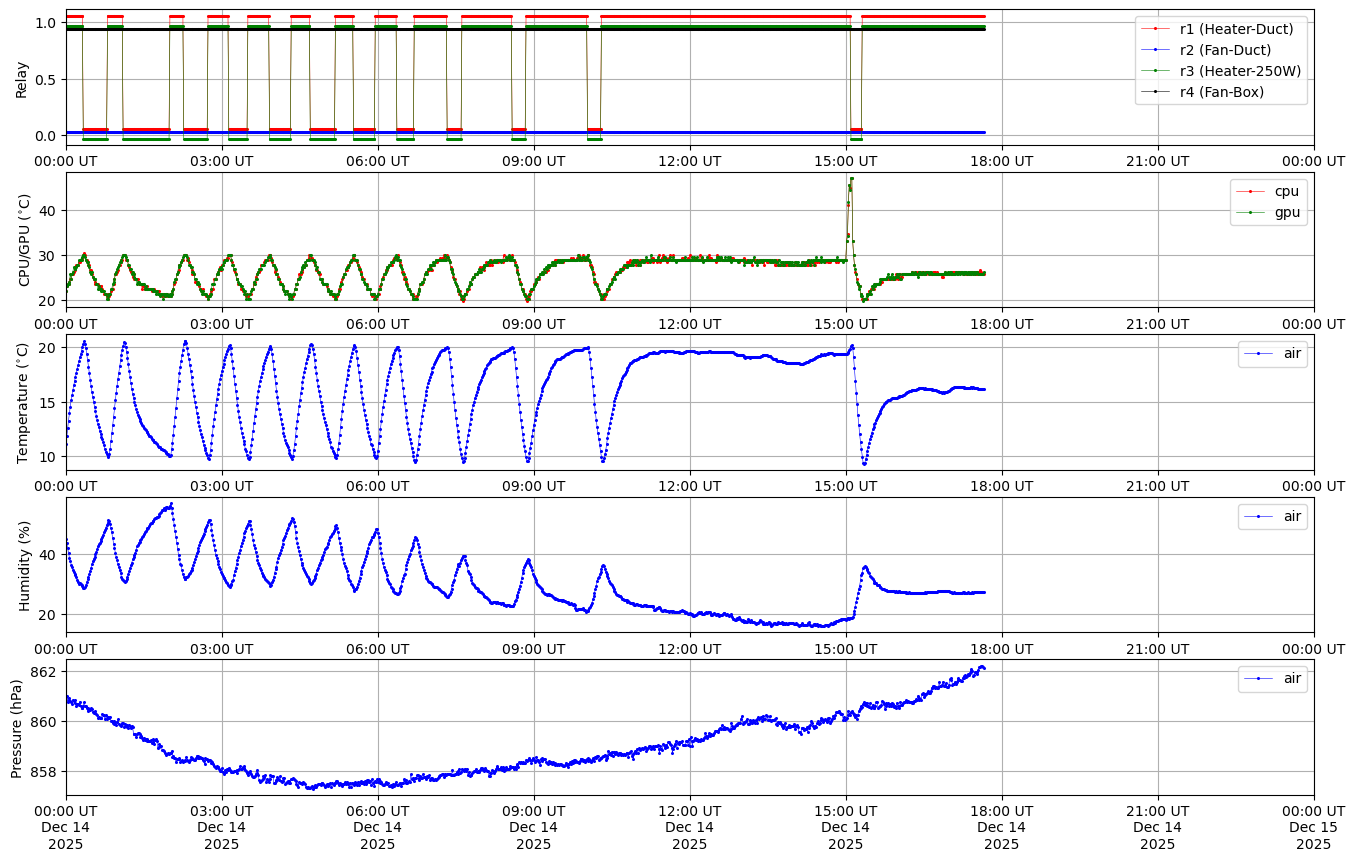Screen dimensions: 1355x861
Task: Click the Dec 15 2025 date tick label
Action: [x=1313, y=835]
